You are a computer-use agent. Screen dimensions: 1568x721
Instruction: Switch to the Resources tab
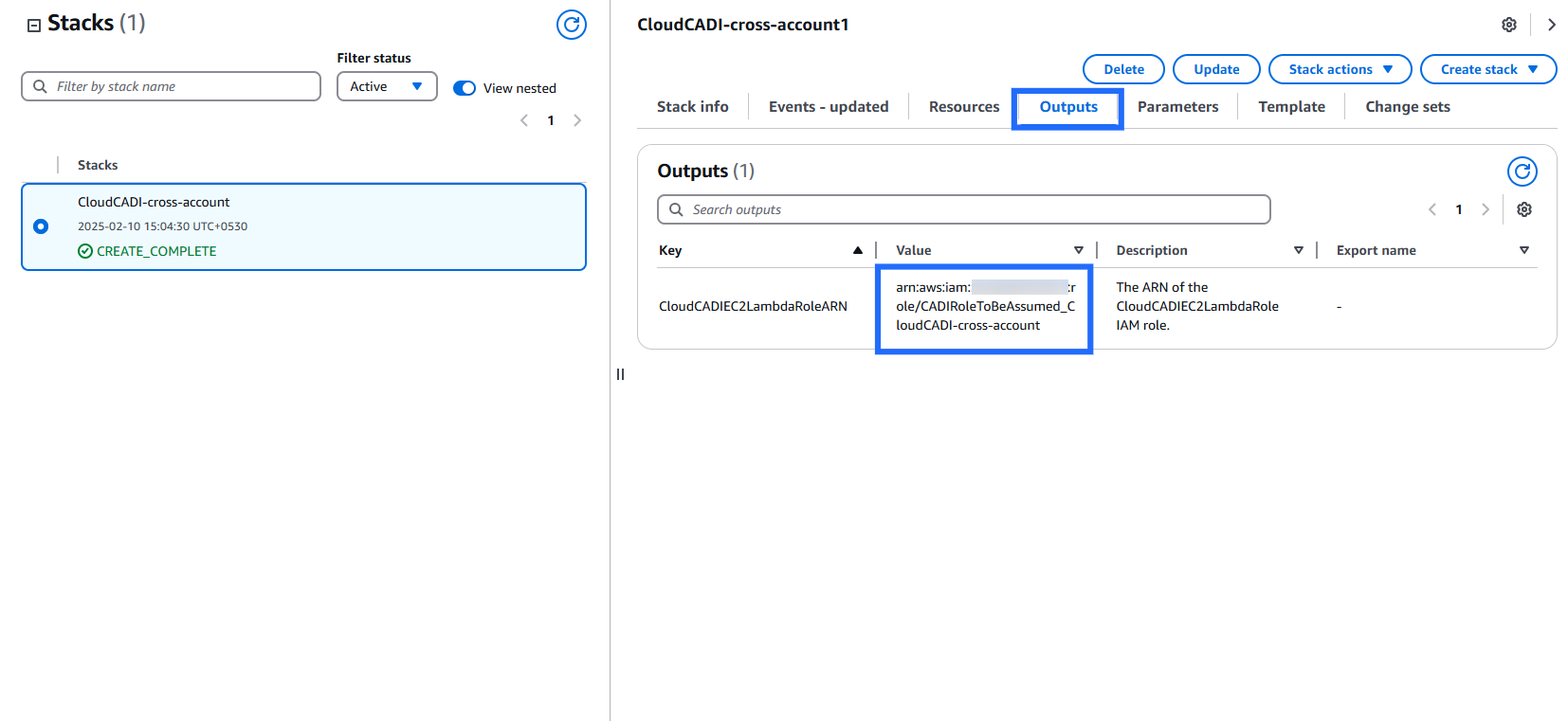coord(963,107)
